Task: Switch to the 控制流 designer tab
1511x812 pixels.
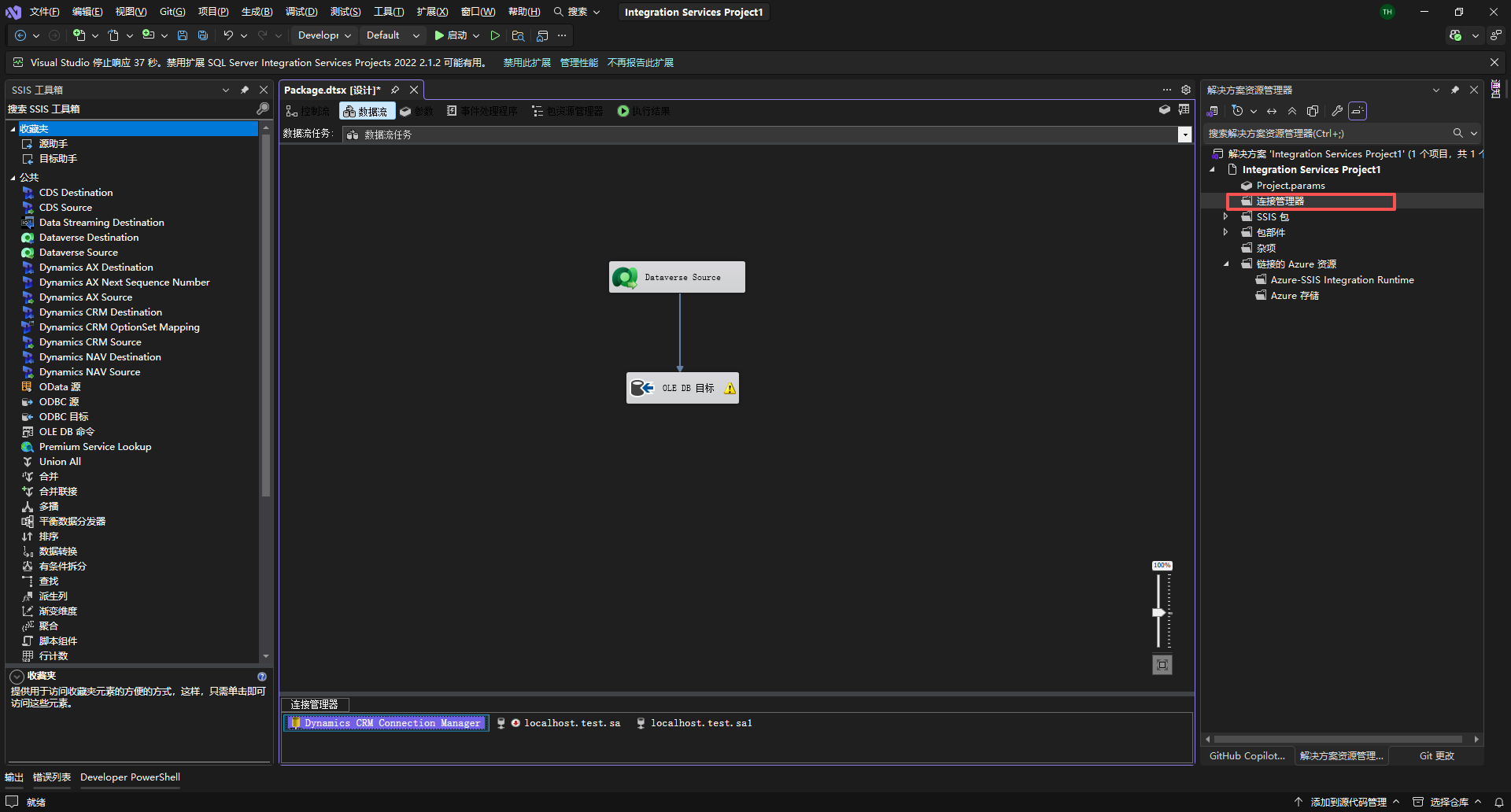Action: [308, 111]
